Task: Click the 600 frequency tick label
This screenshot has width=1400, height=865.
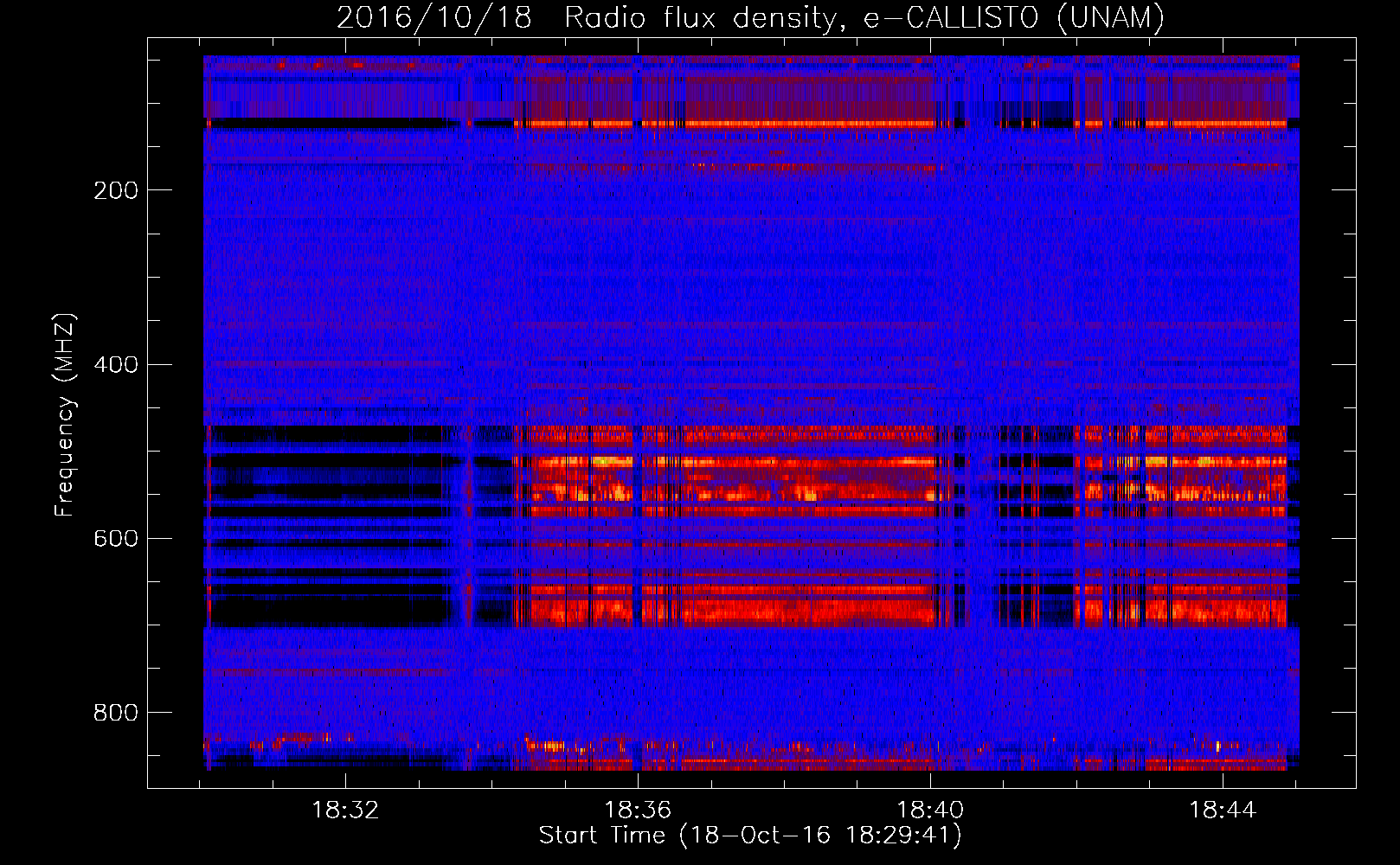Action: pyautogui.click(x=115, y=538)
